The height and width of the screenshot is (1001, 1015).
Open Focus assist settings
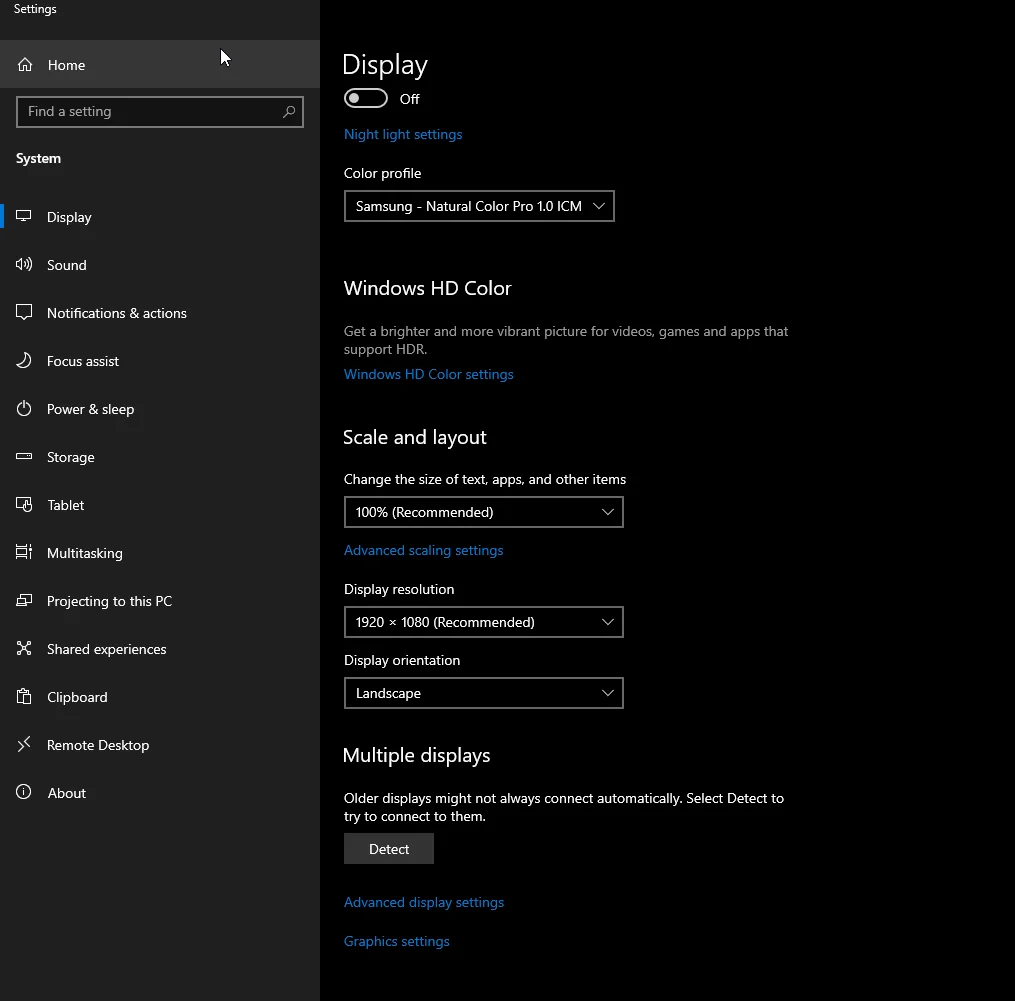(160, 361)
